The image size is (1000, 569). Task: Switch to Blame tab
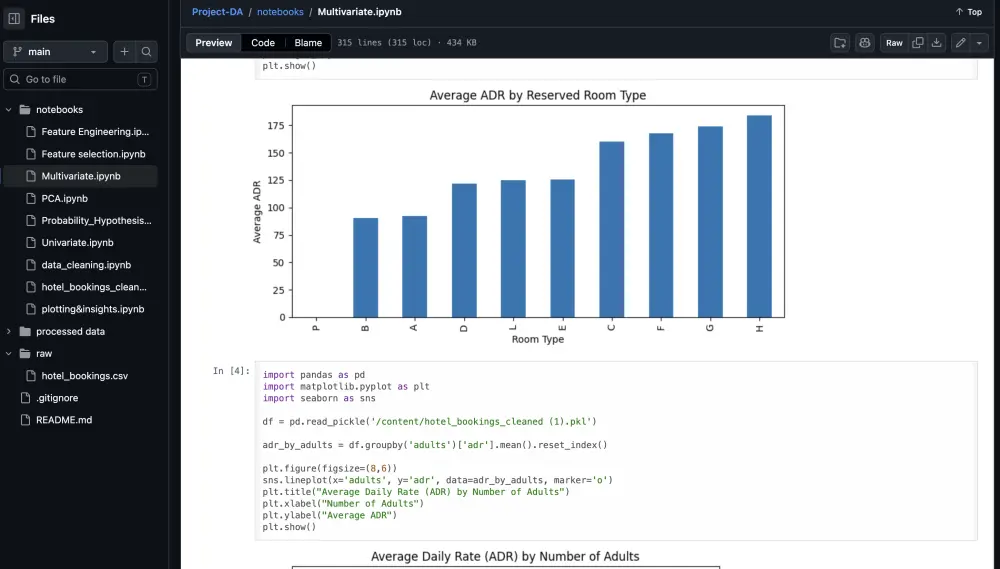pos(308,43)
